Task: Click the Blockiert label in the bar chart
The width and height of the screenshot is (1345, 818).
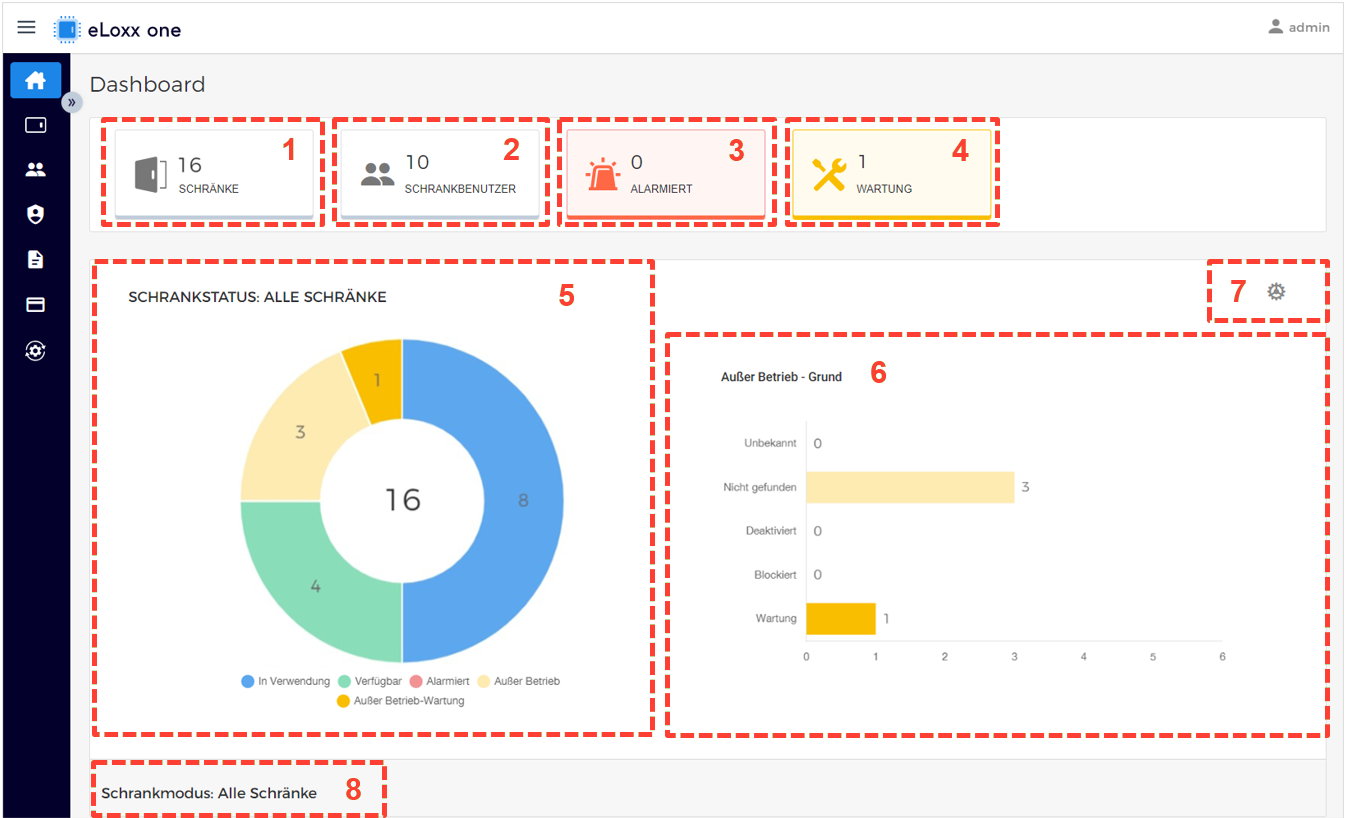Action: tap(775, 575)
